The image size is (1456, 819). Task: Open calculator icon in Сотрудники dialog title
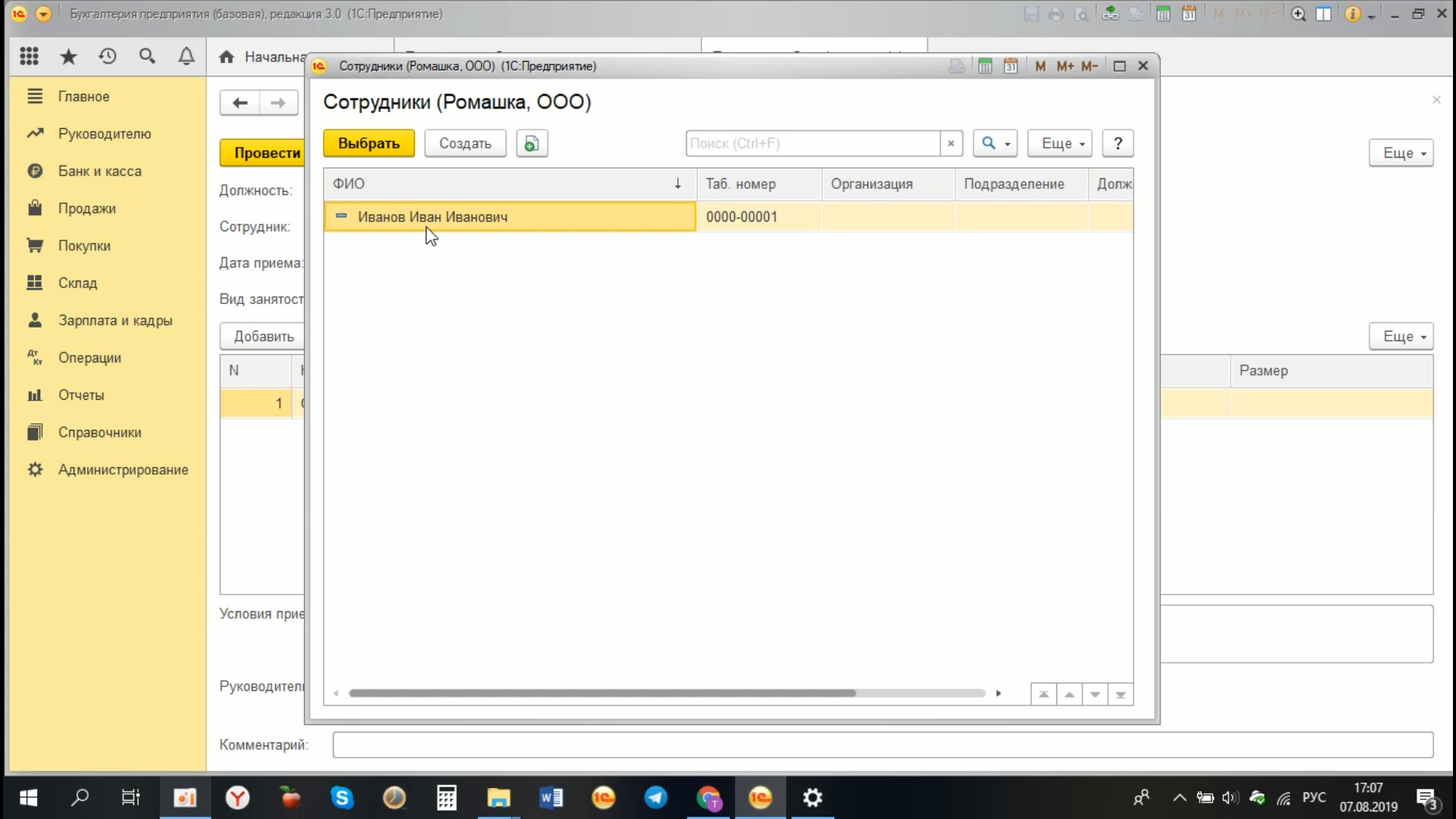pos(984,66)
